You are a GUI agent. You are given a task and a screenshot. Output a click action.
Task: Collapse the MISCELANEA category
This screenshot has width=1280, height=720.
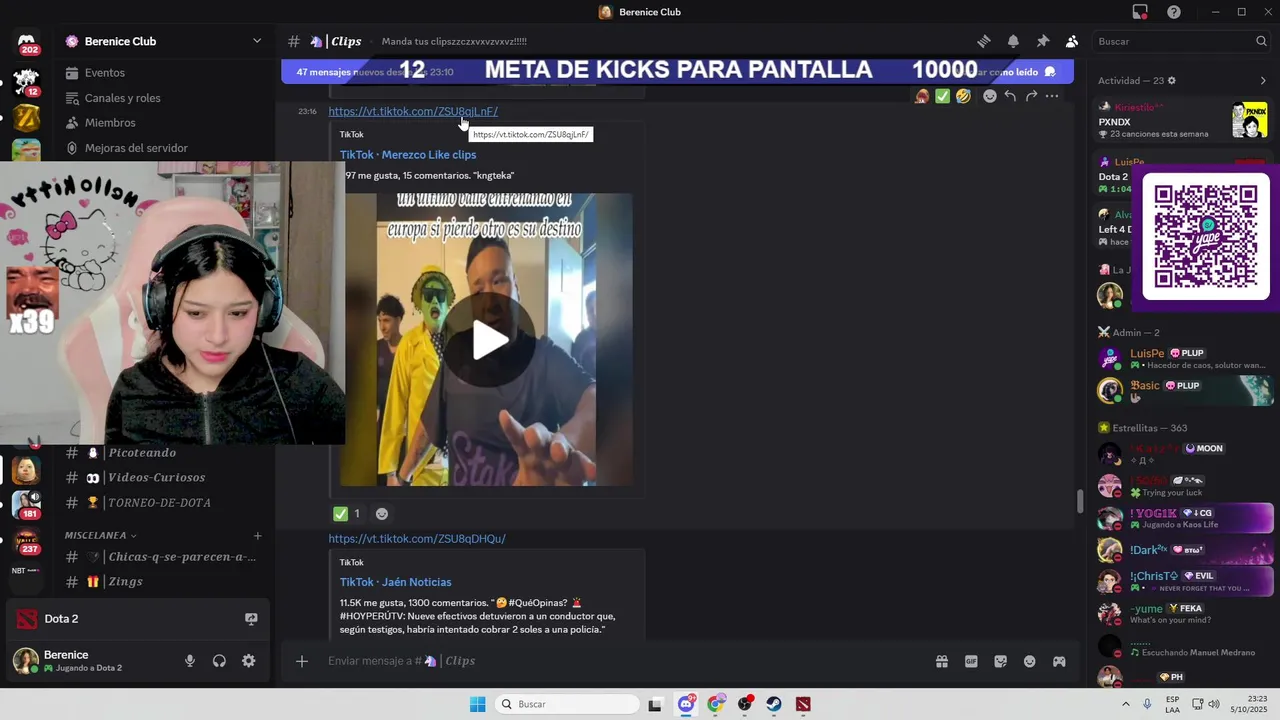(101, 535)
